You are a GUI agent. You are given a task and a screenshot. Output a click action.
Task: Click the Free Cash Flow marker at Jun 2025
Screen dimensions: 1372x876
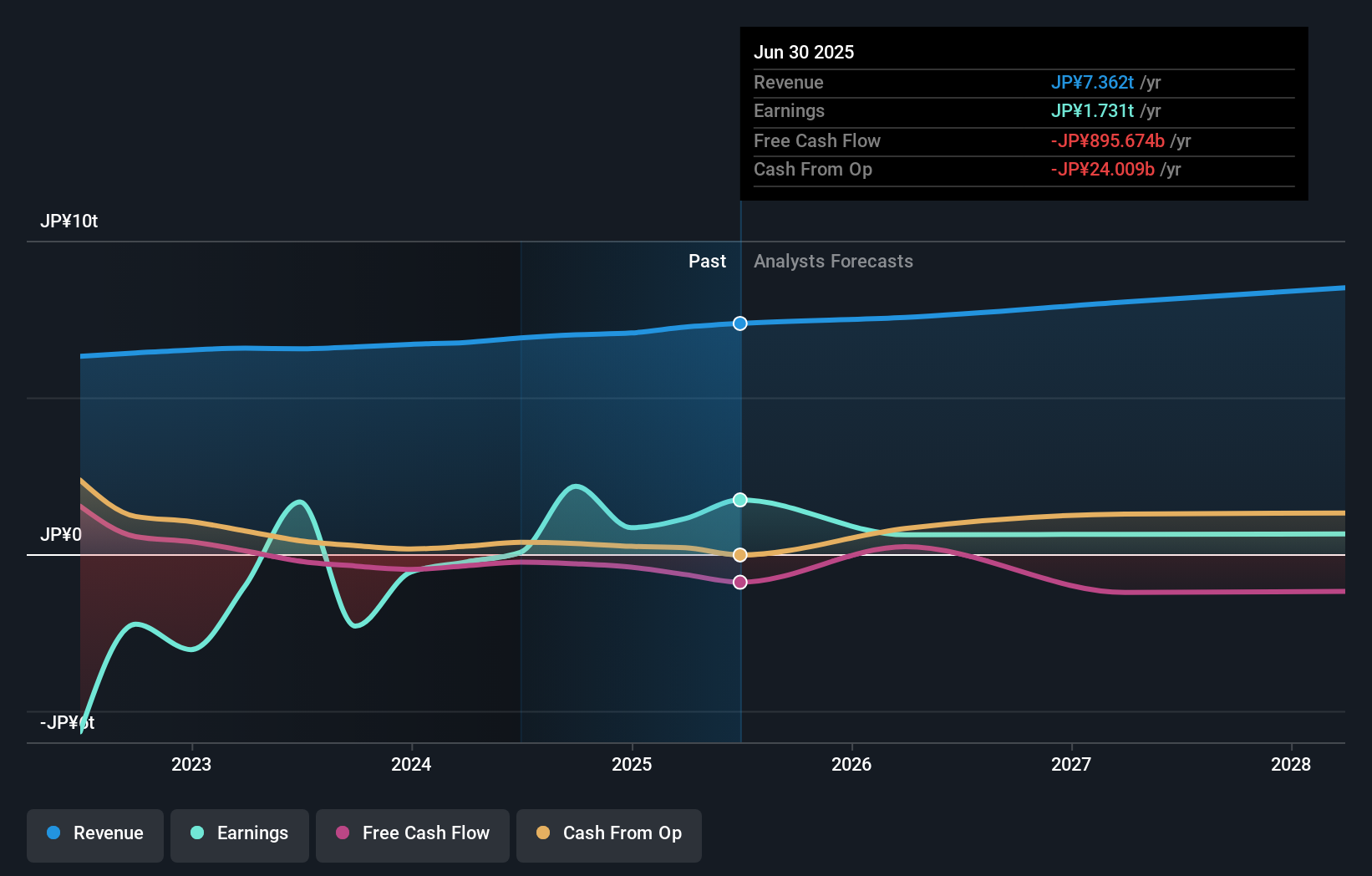click(x=740, y=582)
